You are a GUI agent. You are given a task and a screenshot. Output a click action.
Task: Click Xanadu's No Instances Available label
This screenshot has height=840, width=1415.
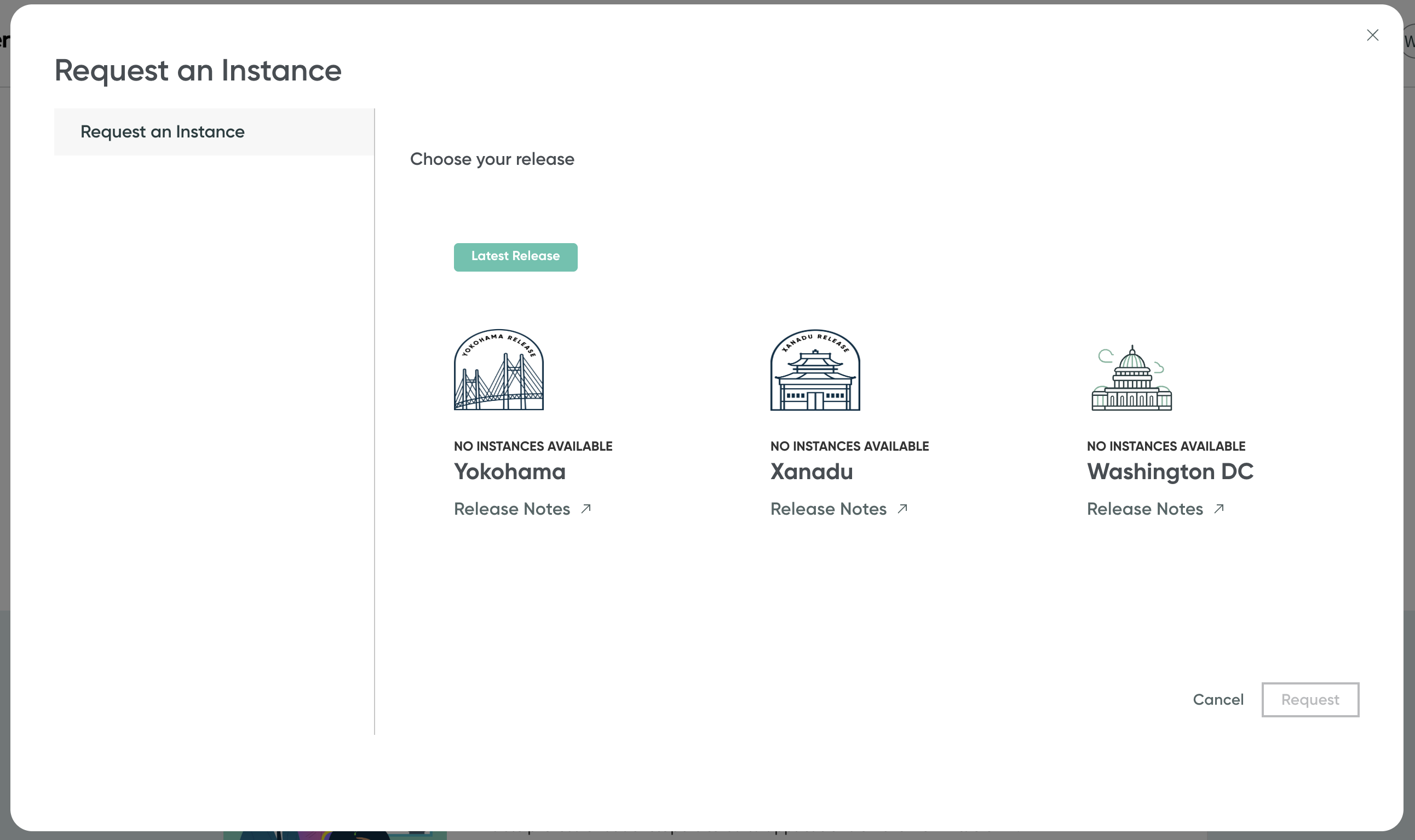pos(849,446)
